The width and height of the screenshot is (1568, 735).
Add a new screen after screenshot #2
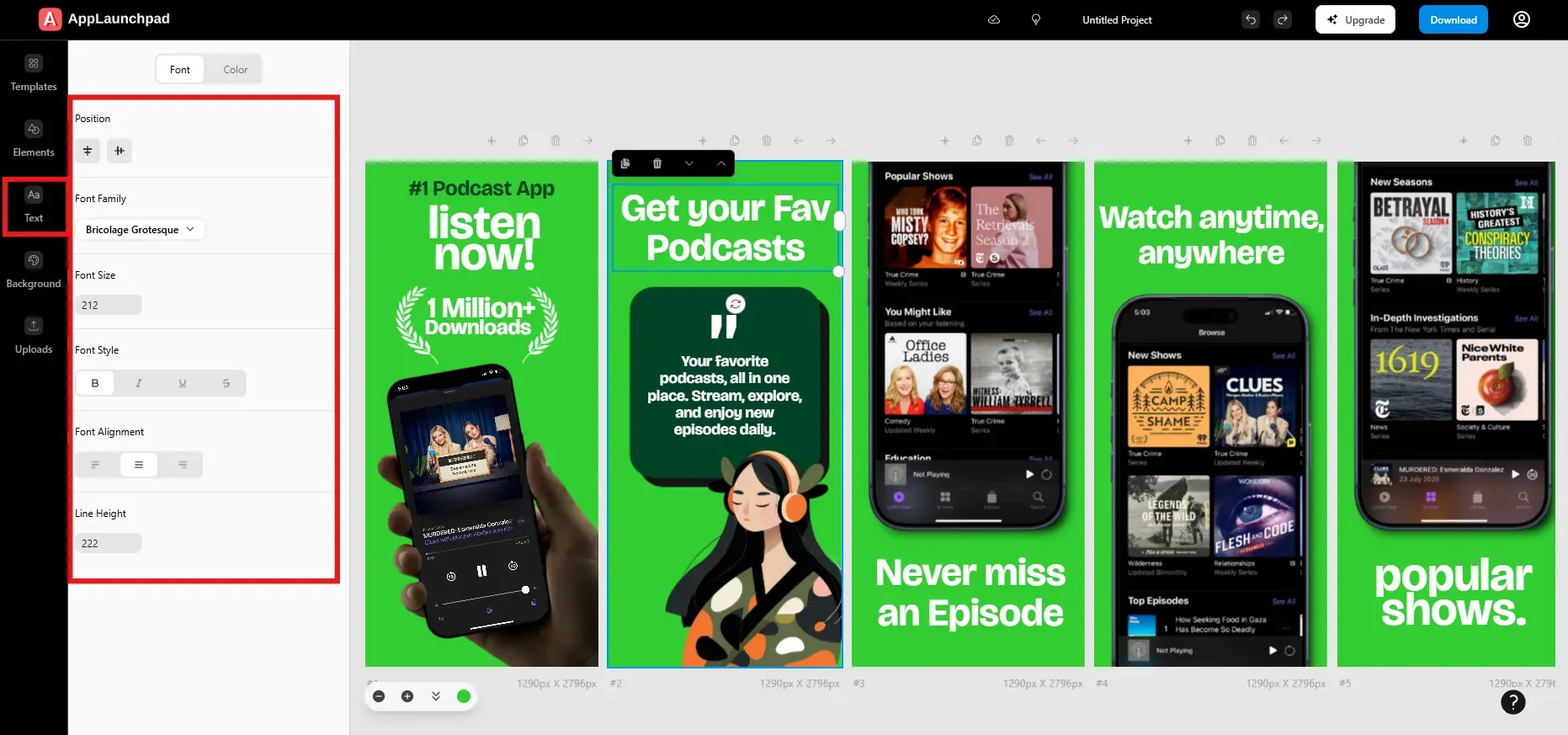pos(703,141)
